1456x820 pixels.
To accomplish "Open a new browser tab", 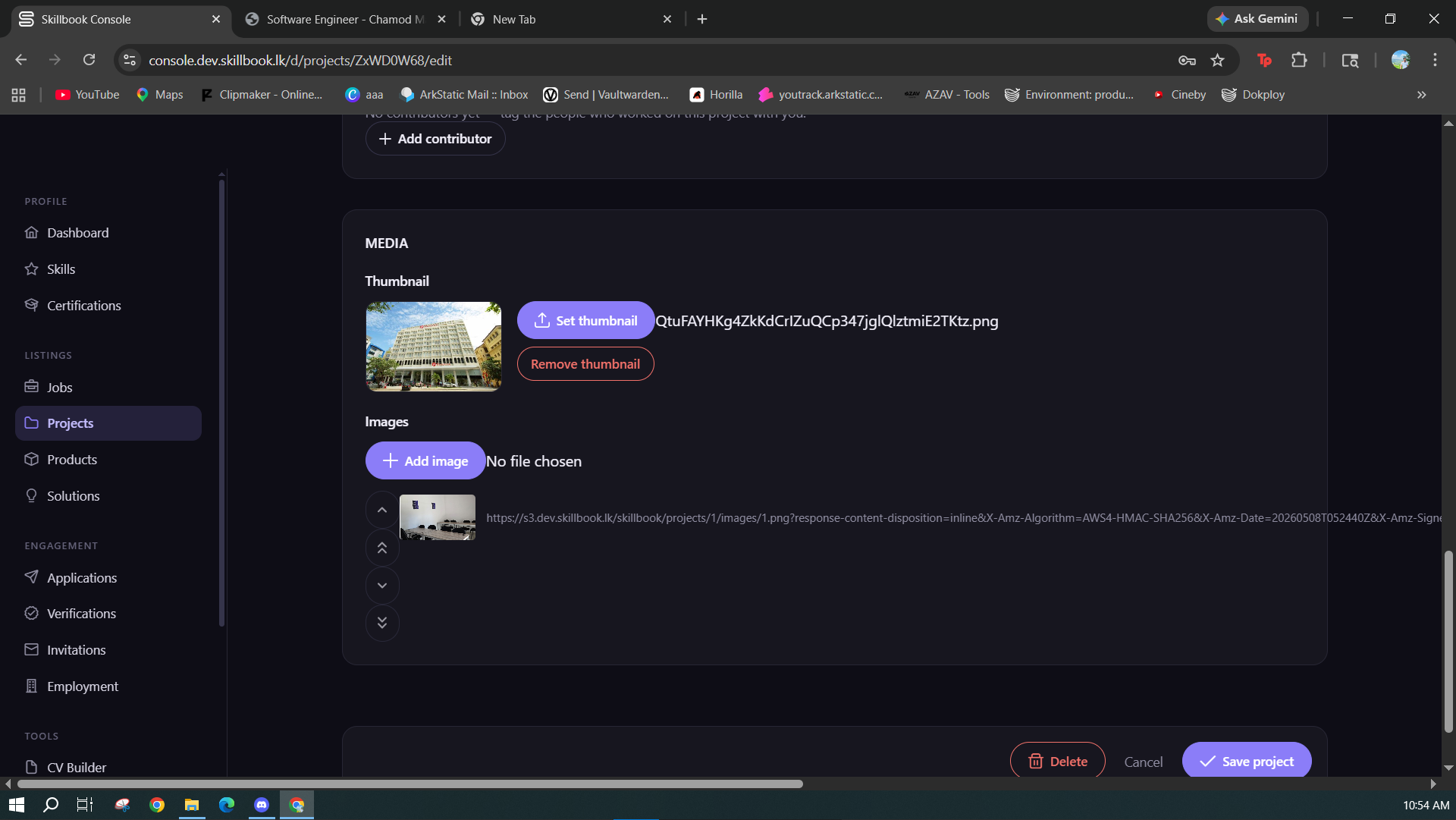I will point(702,19).
